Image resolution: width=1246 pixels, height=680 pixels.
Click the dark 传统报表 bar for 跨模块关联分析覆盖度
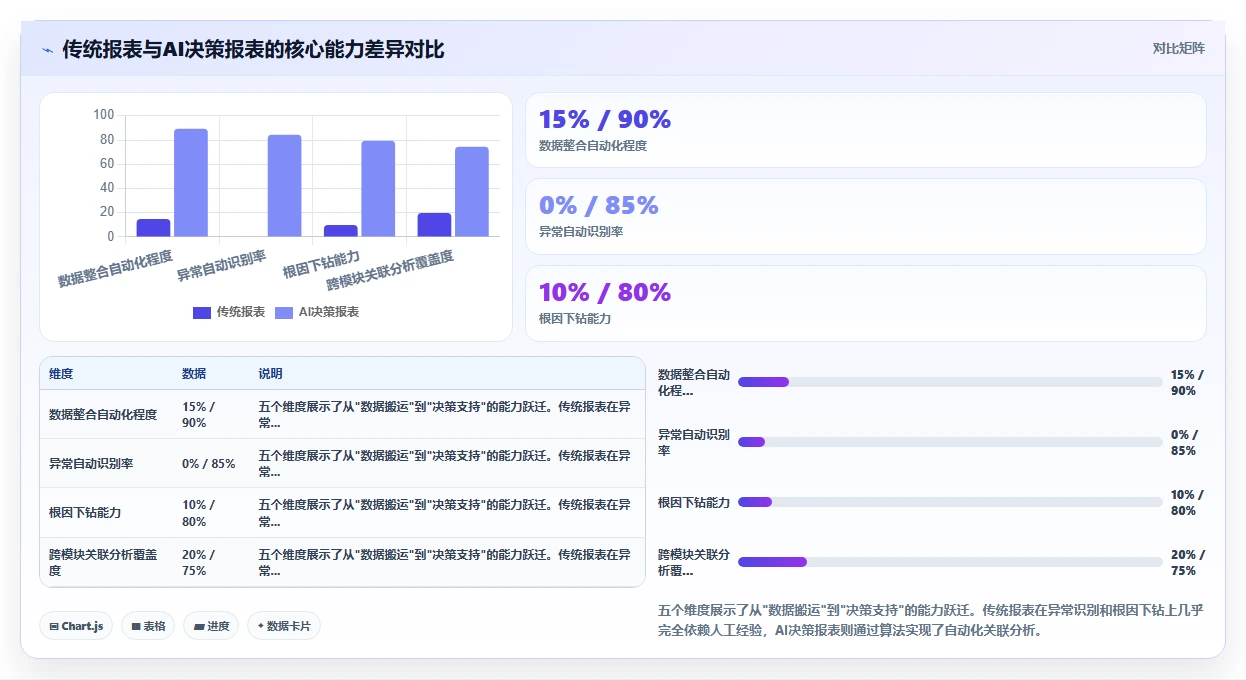(x=434, y=225)
